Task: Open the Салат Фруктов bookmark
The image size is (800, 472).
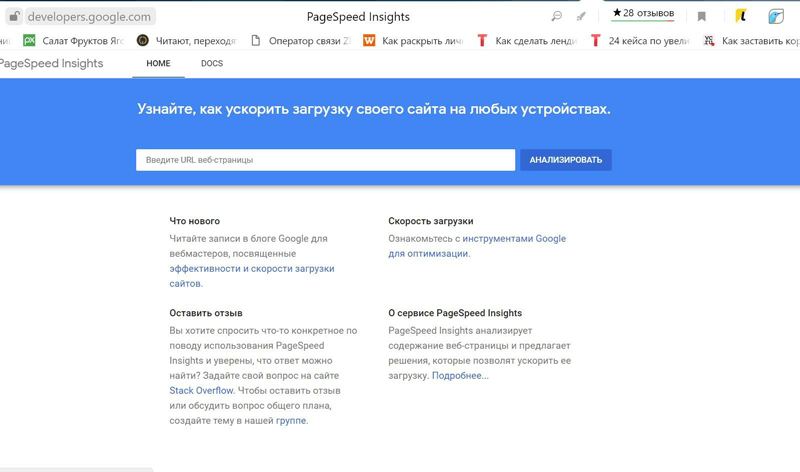Action: 83,41
